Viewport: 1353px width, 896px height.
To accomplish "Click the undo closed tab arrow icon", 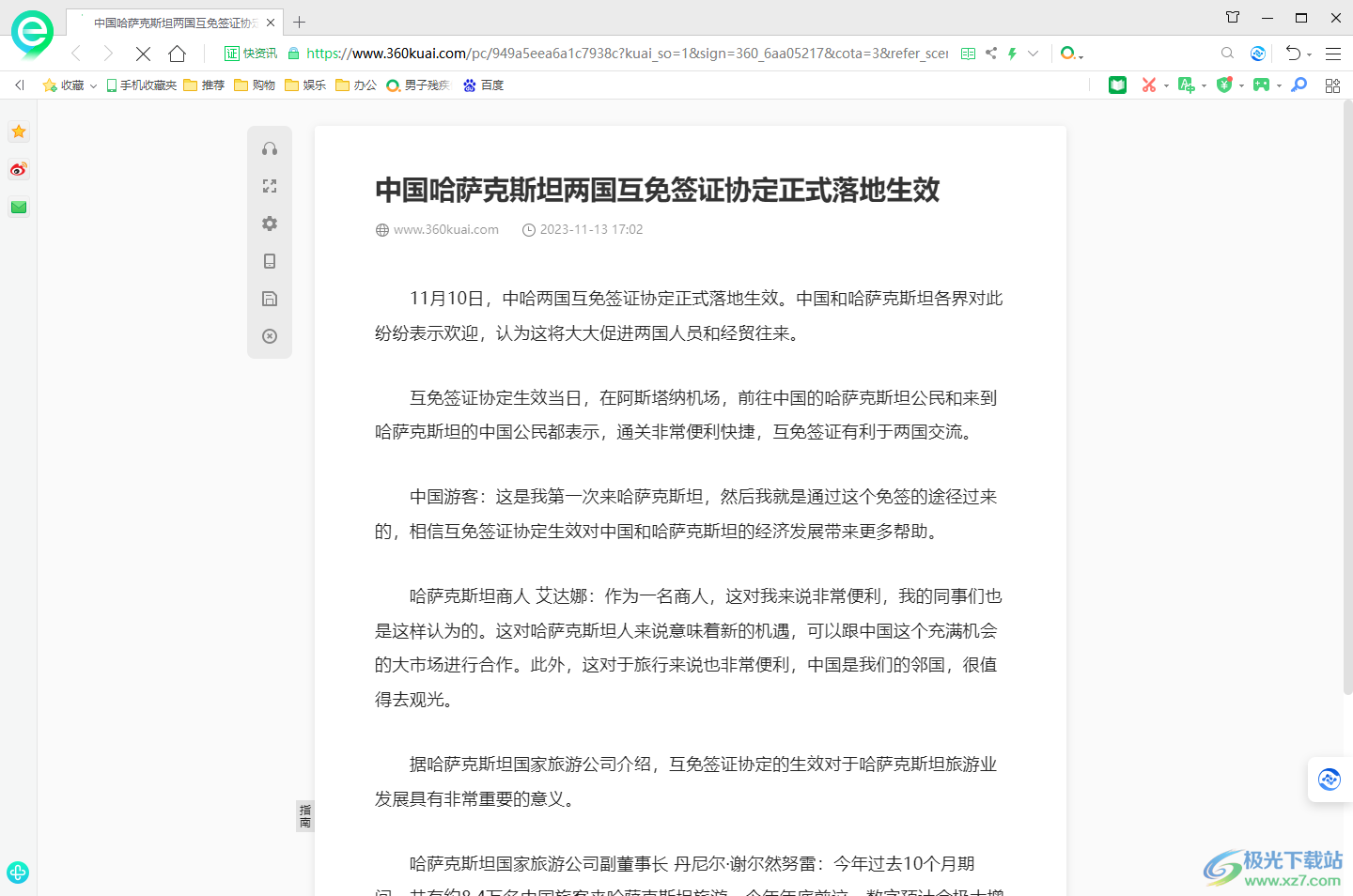I will [x=1293, y=54].
